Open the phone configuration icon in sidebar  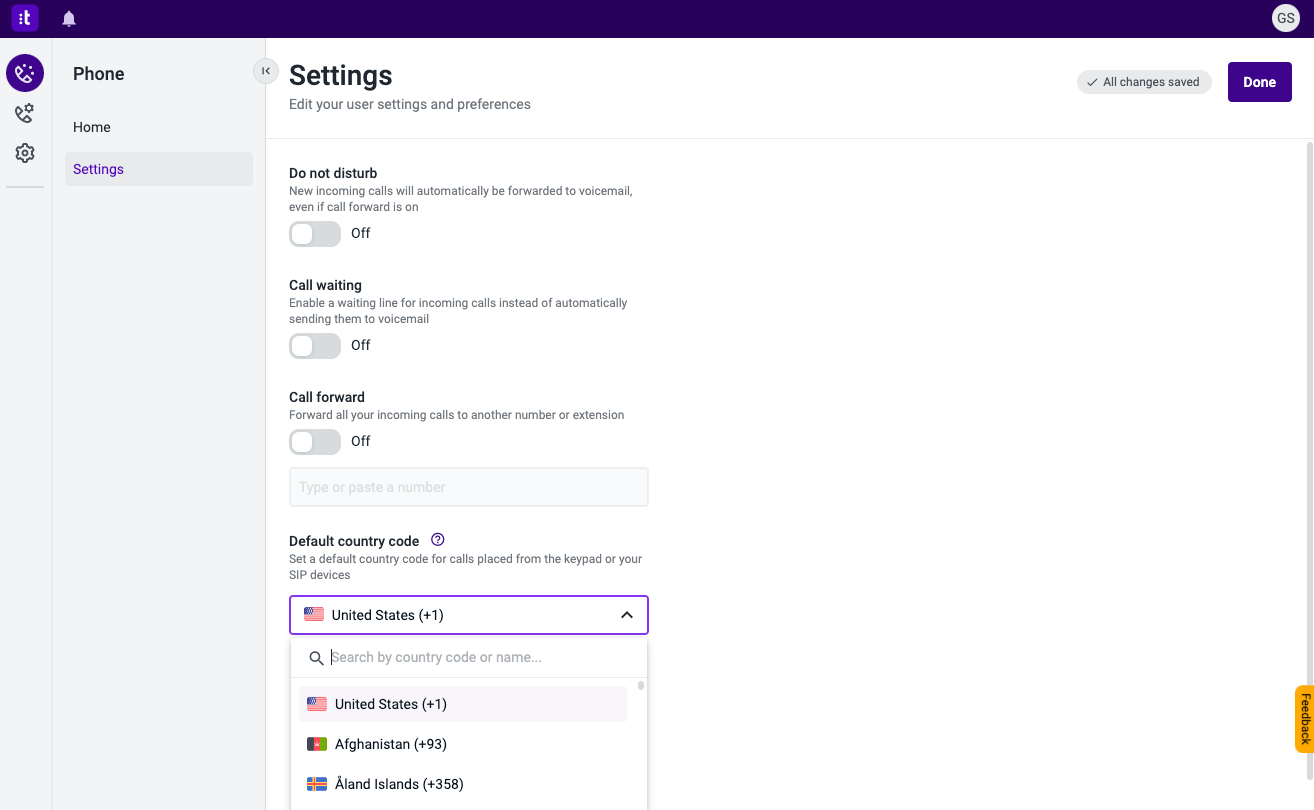pyautogui.click(x=24, y=113)
